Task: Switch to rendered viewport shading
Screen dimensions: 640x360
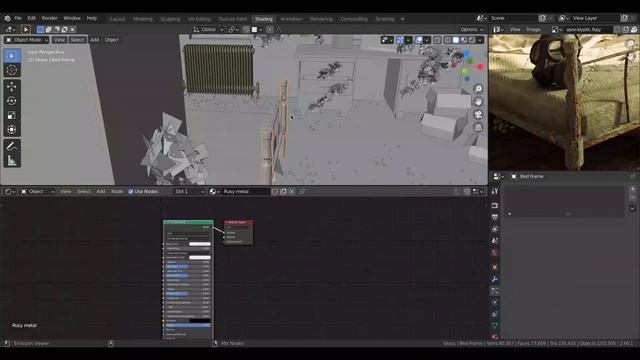Action: [x=471, y=40]
